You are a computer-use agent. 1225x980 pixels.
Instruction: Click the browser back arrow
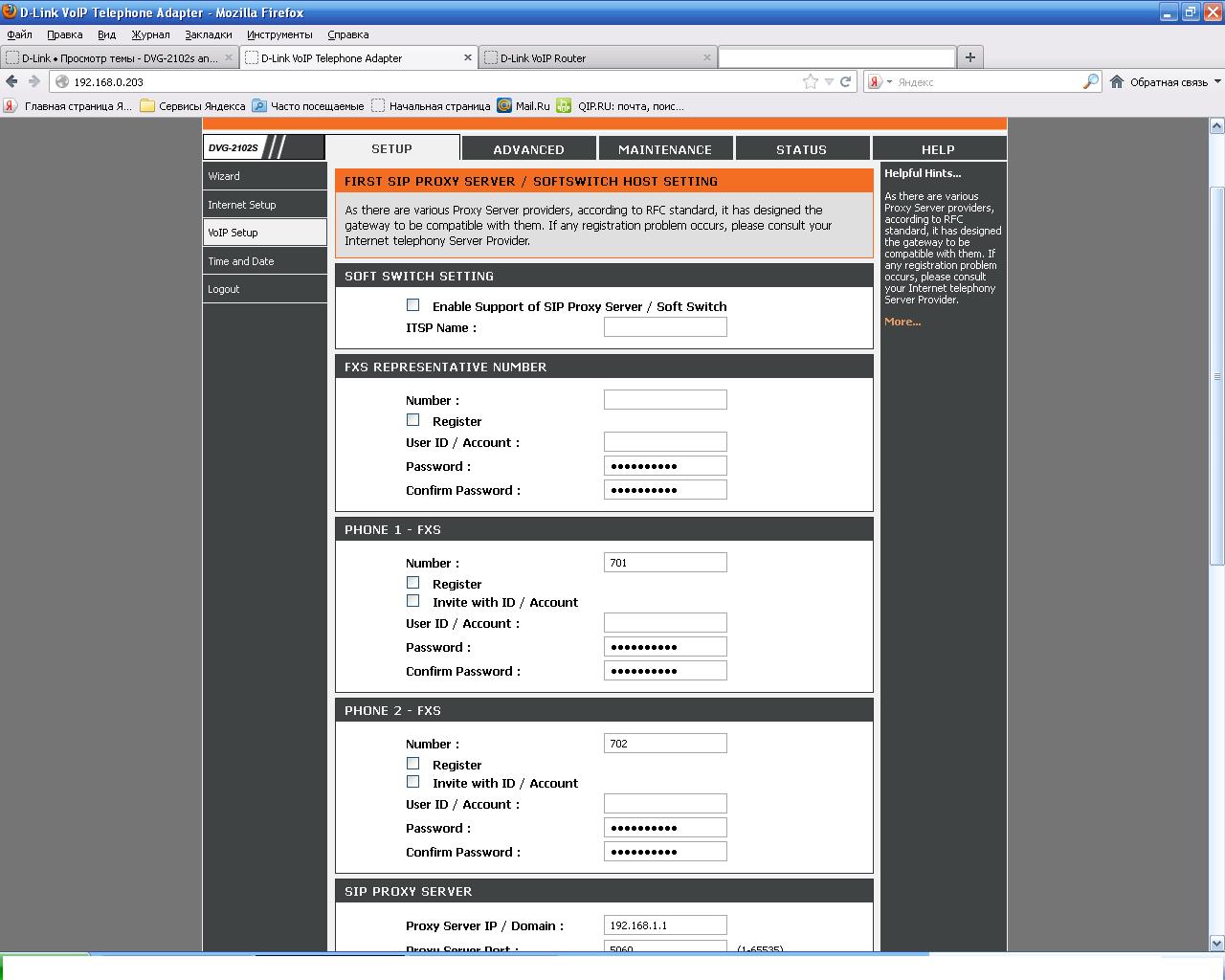click(x=12, y=82)
